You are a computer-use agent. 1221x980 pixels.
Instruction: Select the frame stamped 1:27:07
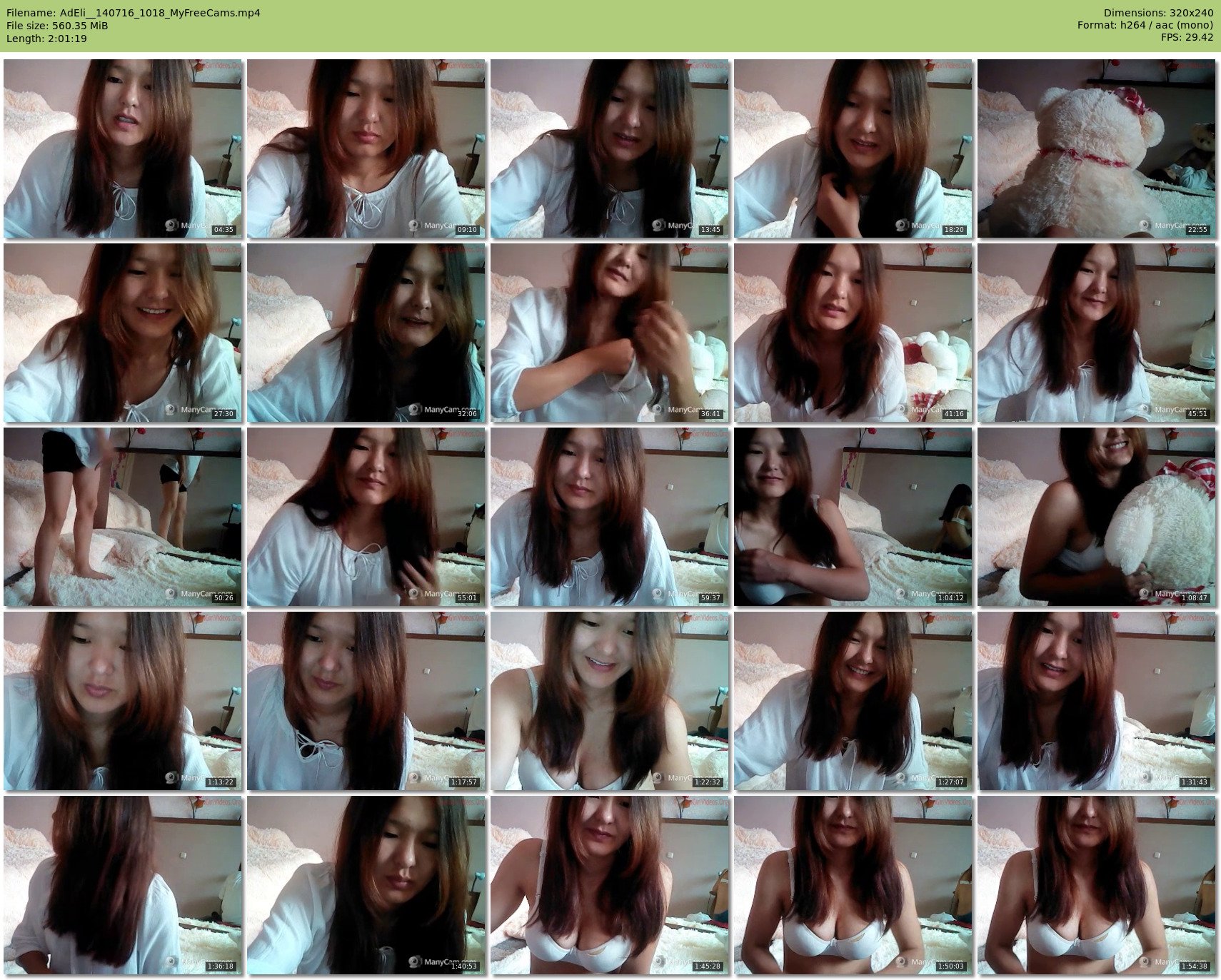853,701
